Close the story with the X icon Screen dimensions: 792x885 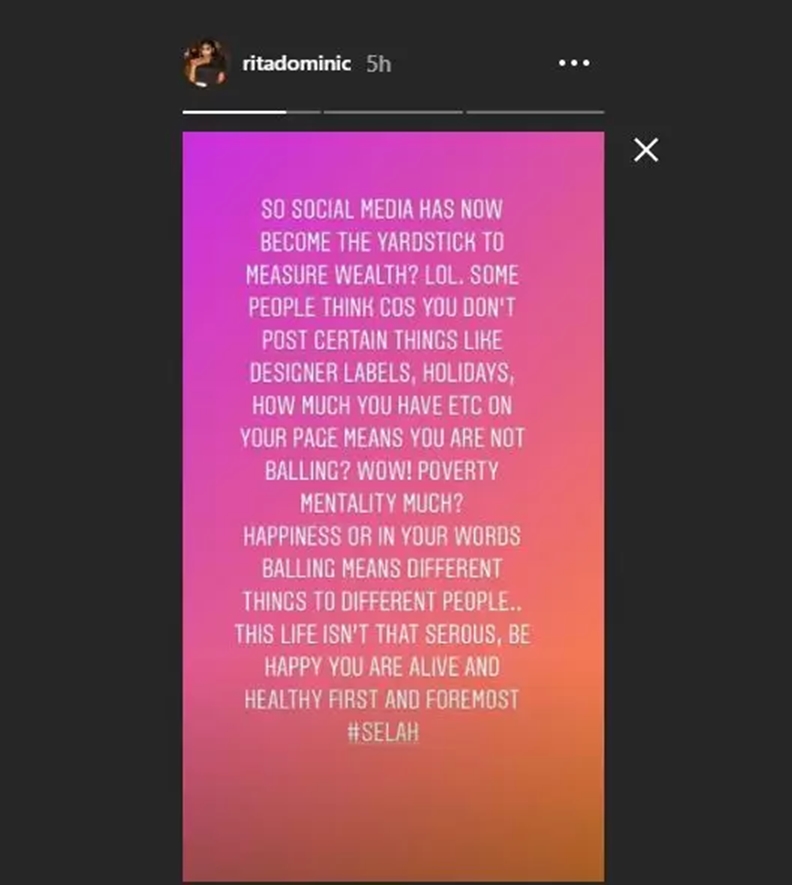click(646, 150)
